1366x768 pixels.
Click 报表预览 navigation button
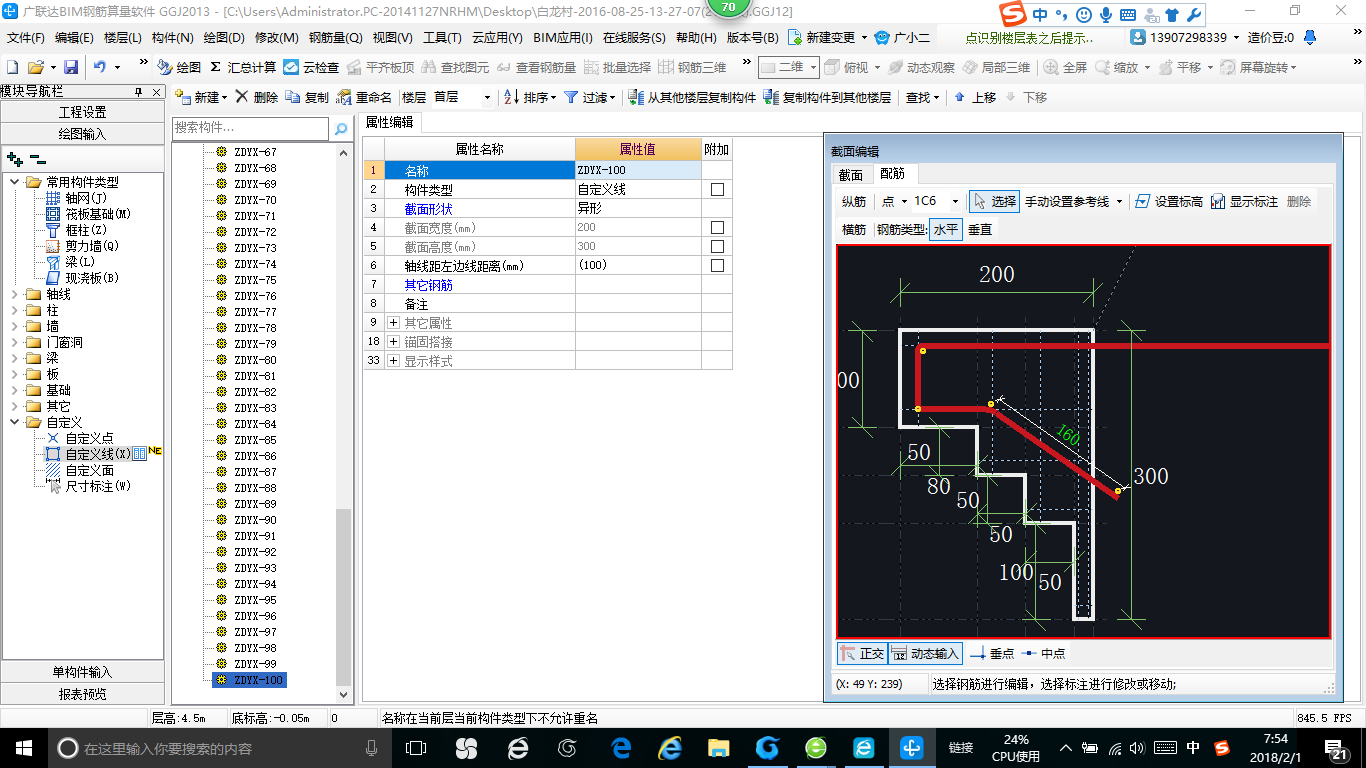82,694
